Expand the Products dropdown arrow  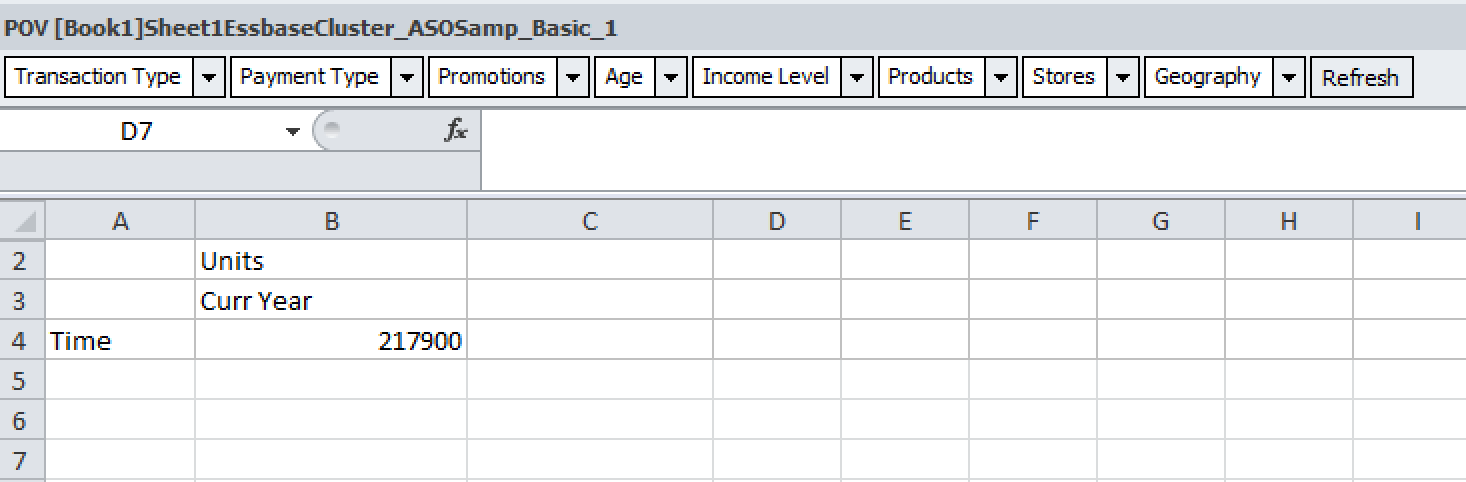tap(1001, 77)
